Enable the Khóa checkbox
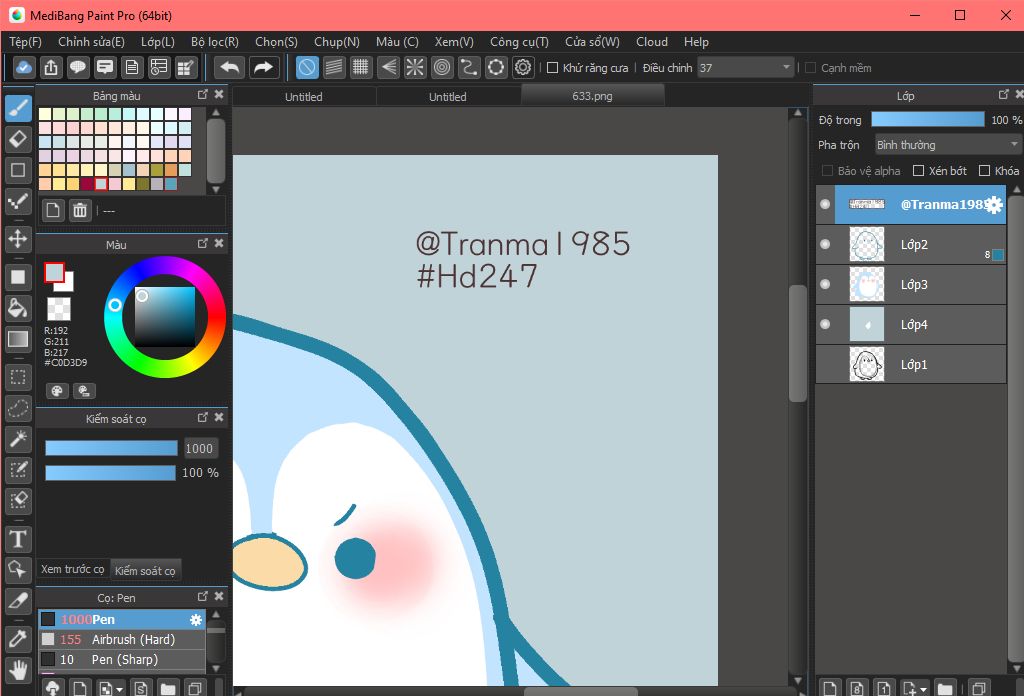The height and width of the screenshot is (696, 1024). 985,170
